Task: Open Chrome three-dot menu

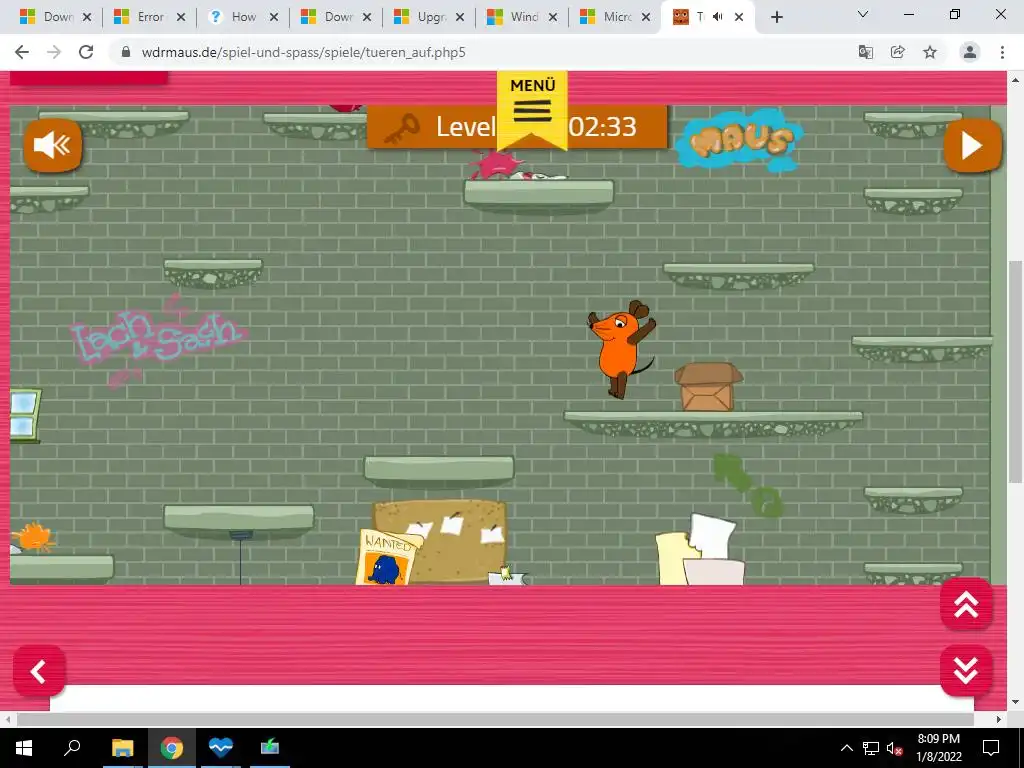Action: tap(1002, 52)
